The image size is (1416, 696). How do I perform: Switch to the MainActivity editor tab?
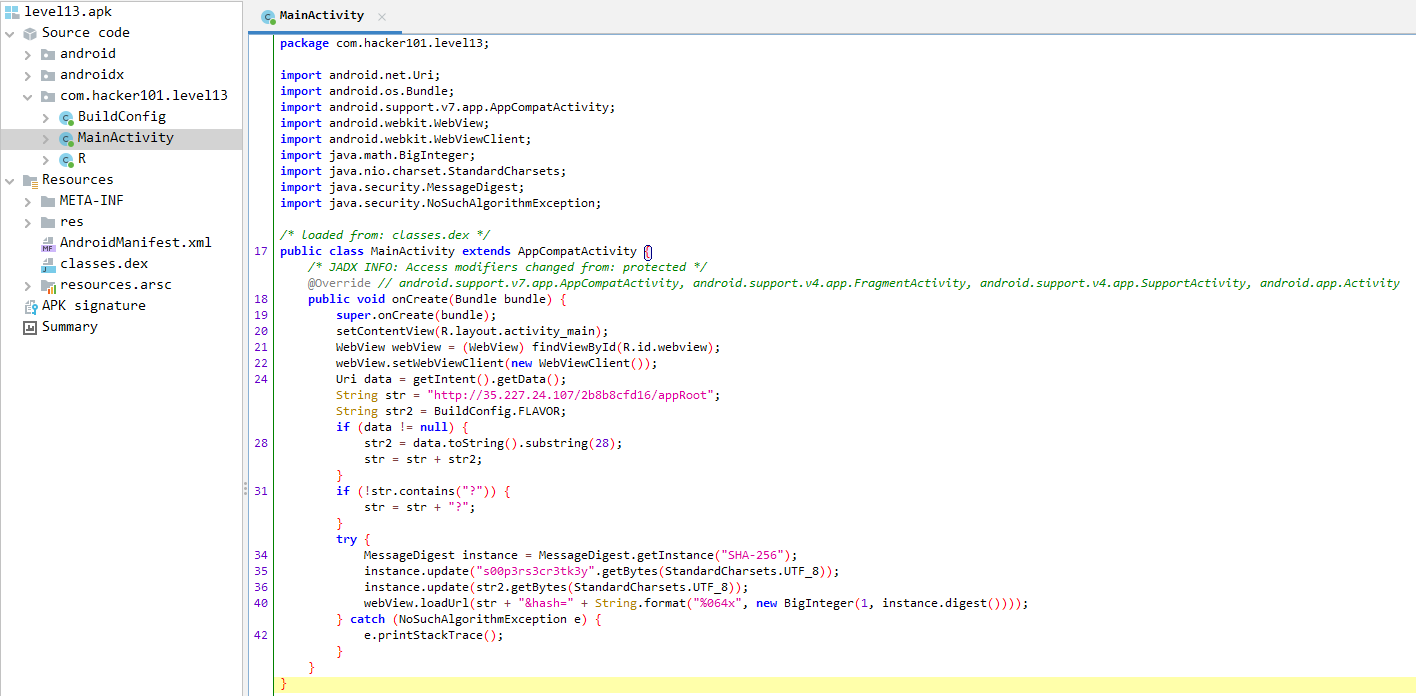point(306,16)
